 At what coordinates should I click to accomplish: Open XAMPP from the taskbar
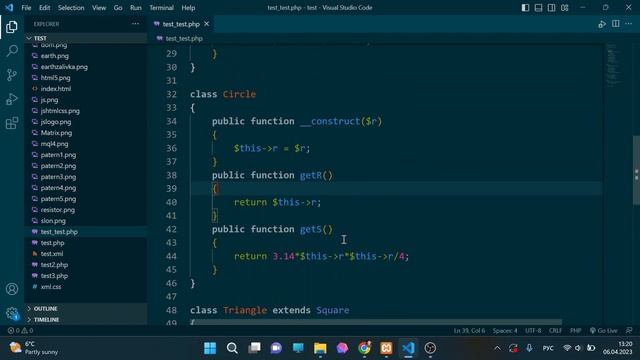(x=386, y=348)
